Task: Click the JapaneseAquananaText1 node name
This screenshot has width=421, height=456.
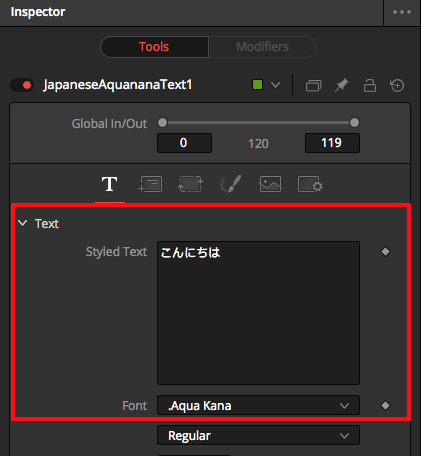Action: (x=118, y=85)
